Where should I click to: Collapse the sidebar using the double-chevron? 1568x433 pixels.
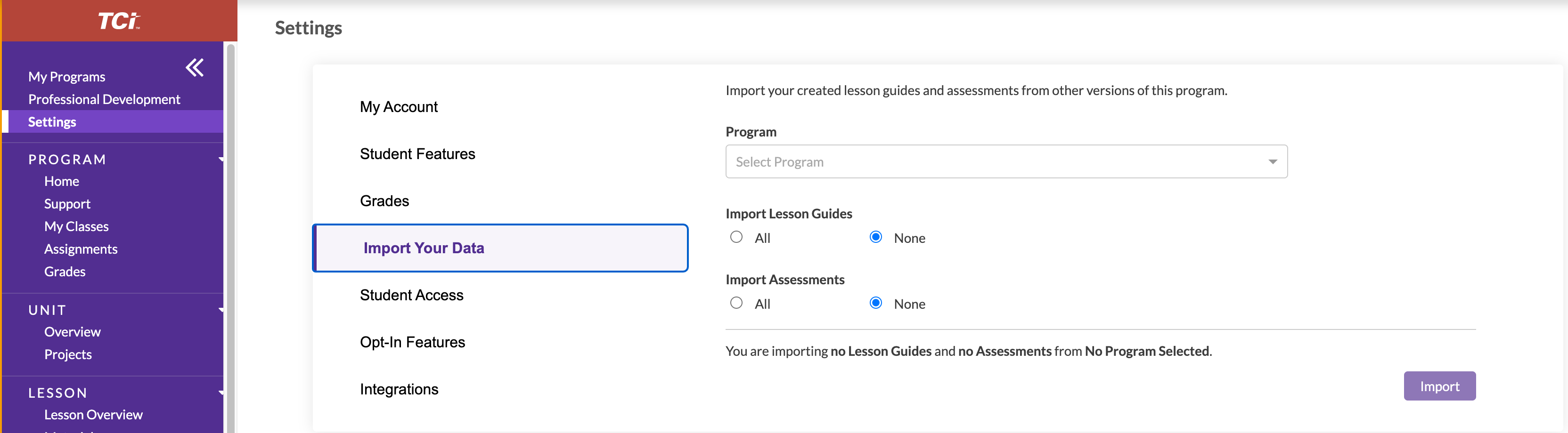tap(194, 67)
